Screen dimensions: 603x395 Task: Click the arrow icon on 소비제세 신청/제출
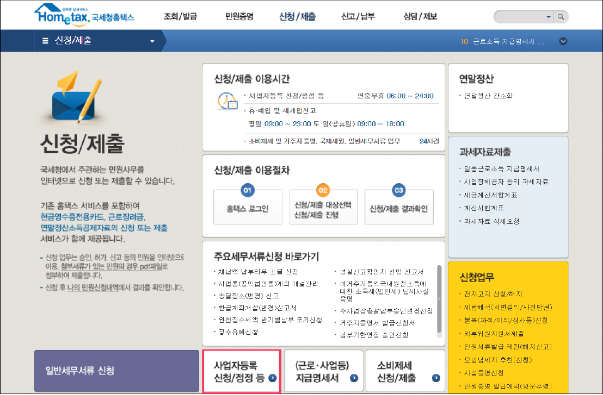click(x=436, y=378)
